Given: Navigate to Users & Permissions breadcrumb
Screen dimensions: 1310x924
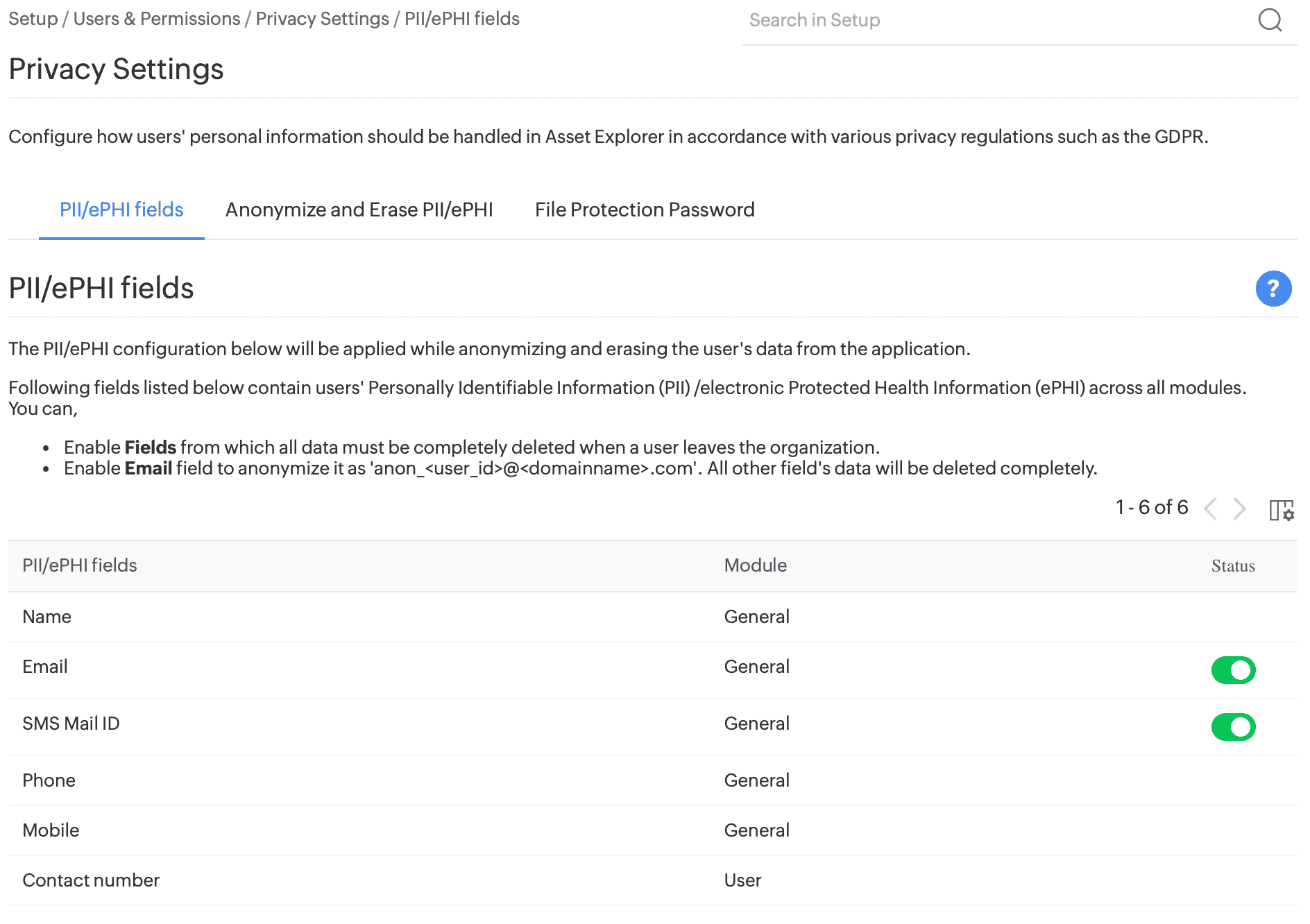Looking at the screenshot, I should (x=156, y=19).
